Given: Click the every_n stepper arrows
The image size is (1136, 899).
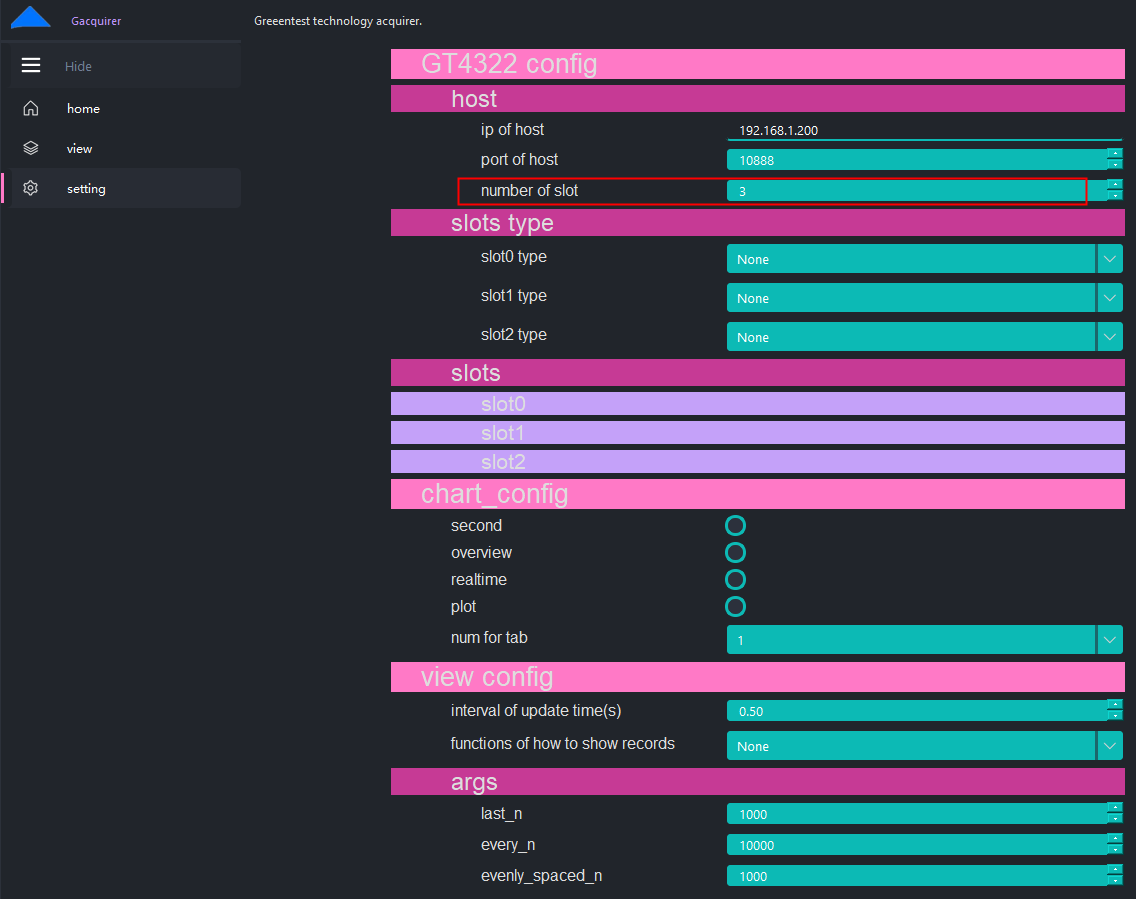Looking at the screenshot, I should 1115,845.
